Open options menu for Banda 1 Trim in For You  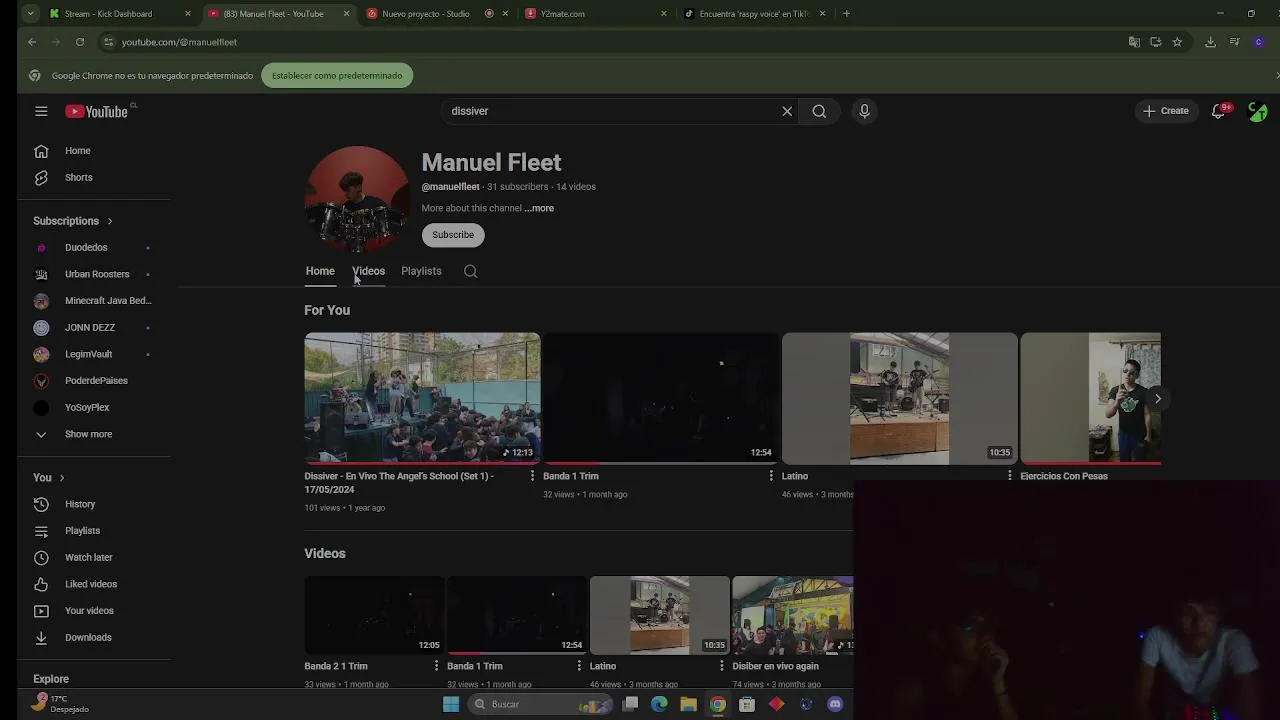click(771, 476)
